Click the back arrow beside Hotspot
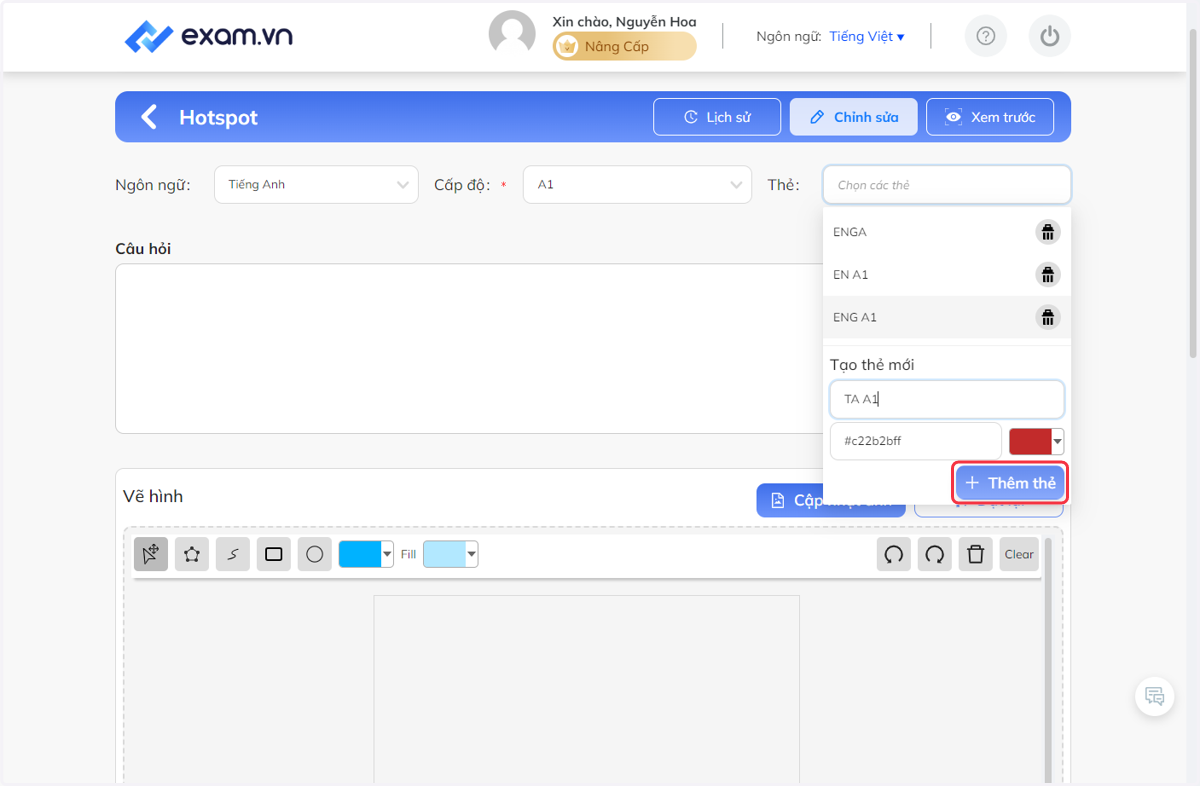This screenshot has height=786, width=1200. (x=149, y=117)
